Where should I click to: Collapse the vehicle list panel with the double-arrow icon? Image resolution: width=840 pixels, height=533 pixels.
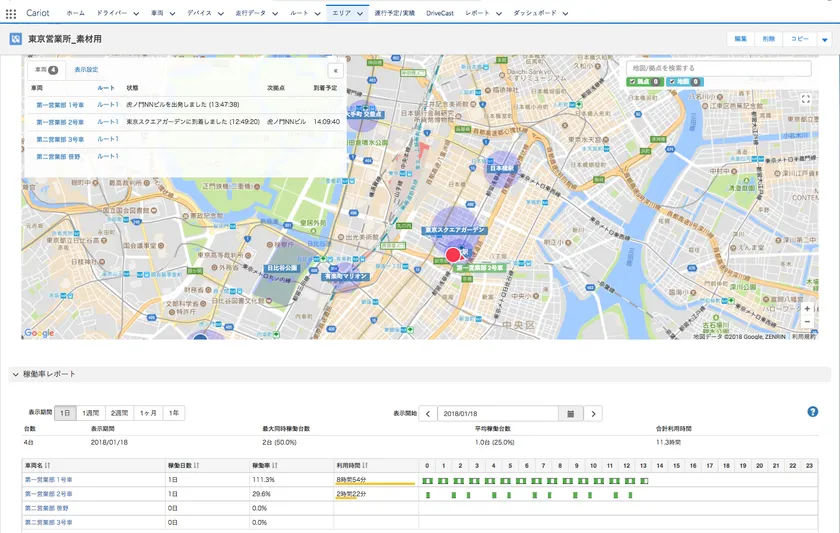tap(335, 71)
